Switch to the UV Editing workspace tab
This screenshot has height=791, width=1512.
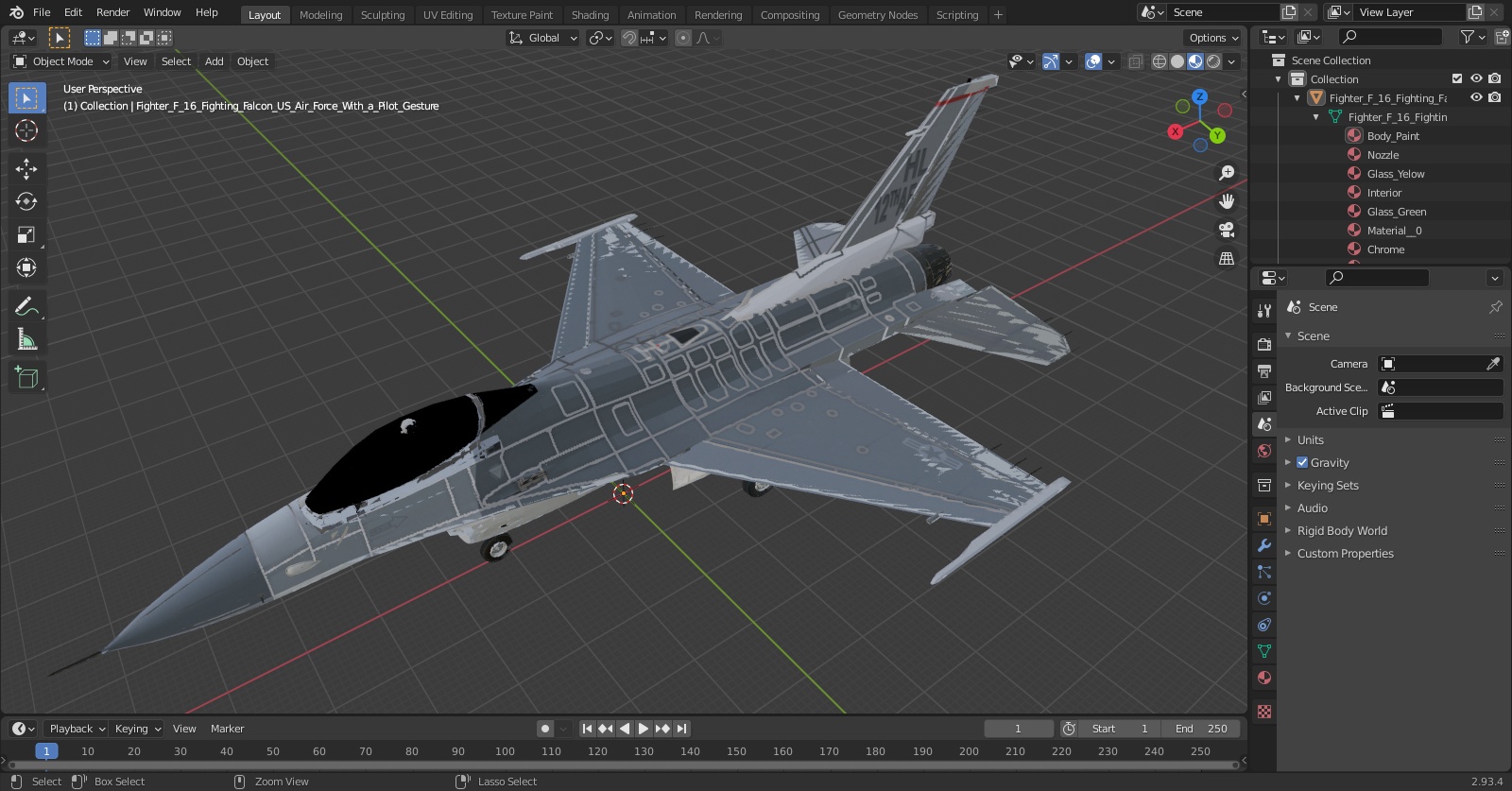point(448,14)
